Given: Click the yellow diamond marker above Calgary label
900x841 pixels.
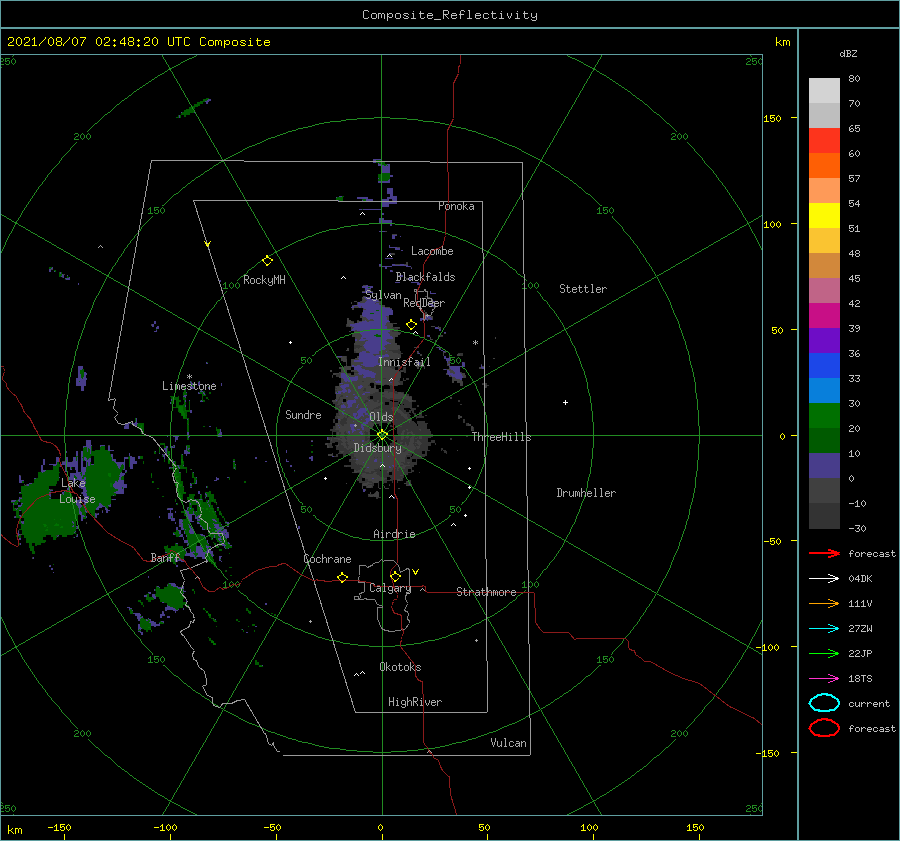Looking at the screenshot, I should 395,576.
